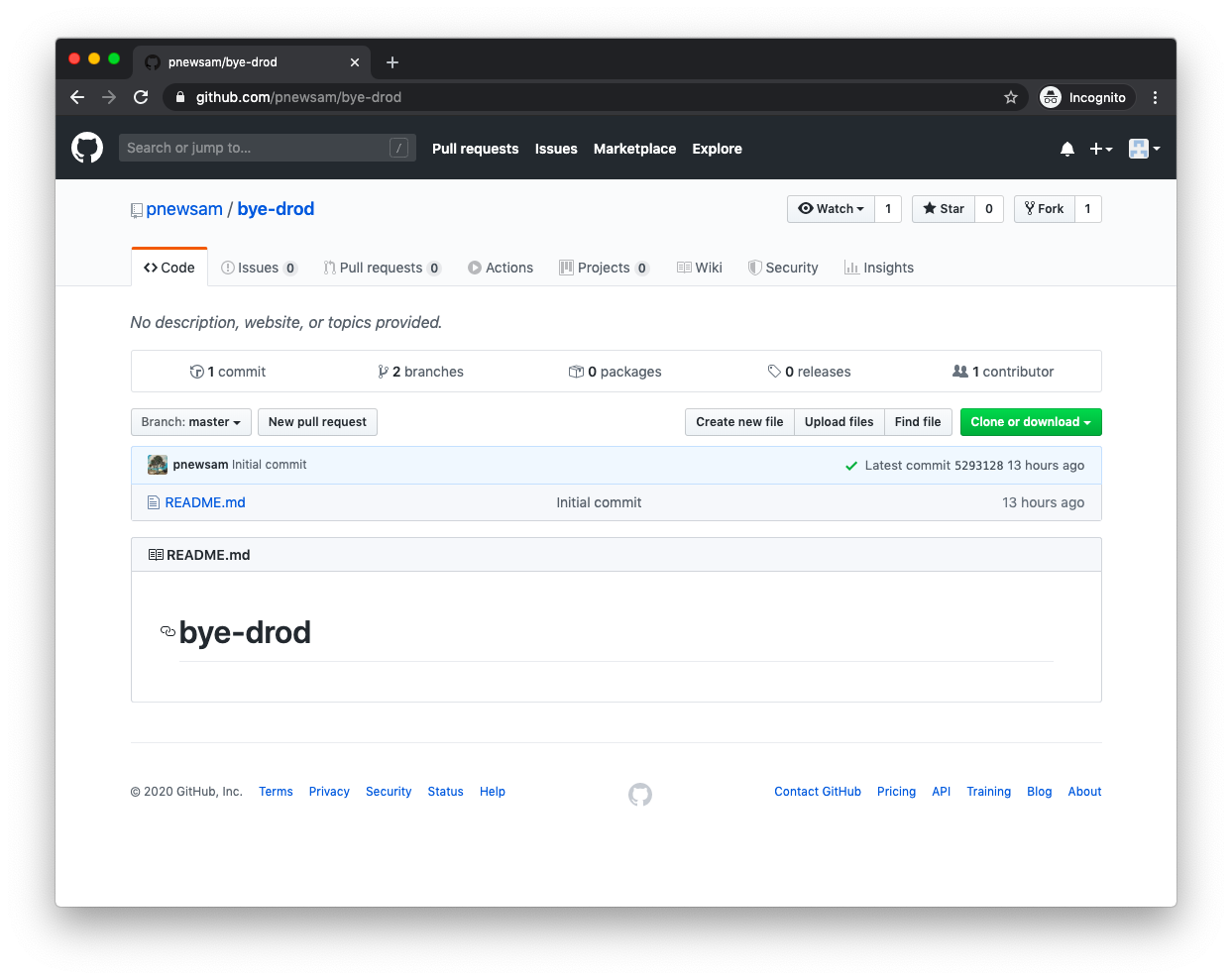This screenshot has height=980, width=1232.
Task: Open the bye-drod repository name link
Action: click(276, 209)
